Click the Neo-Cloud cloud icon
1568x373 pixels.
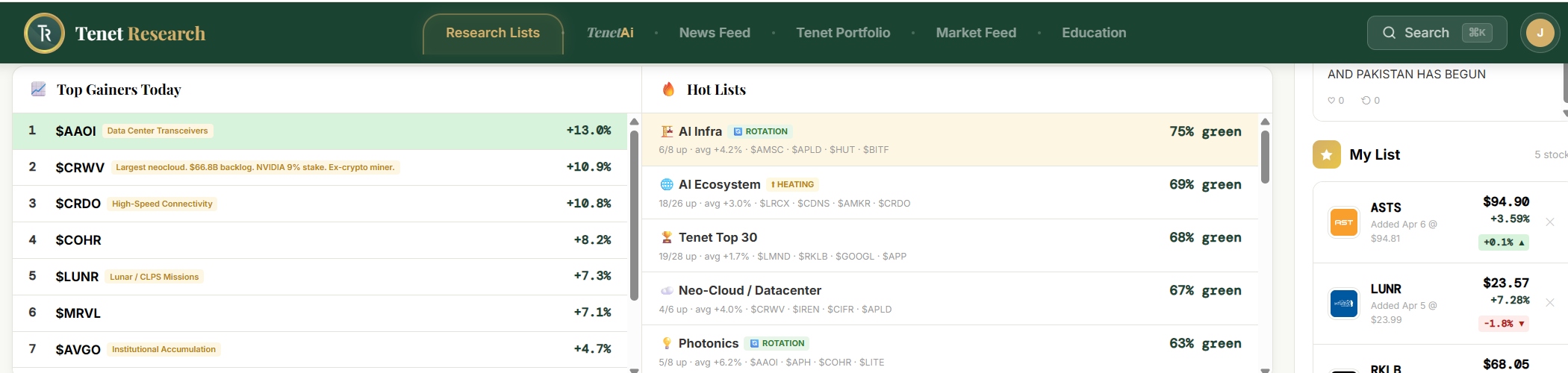click(667, 290)
